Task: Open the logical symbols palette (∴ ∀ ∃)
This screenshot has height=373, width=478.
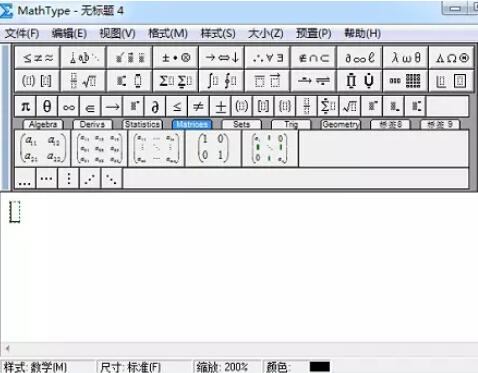Action: click(x=267, y=58)
